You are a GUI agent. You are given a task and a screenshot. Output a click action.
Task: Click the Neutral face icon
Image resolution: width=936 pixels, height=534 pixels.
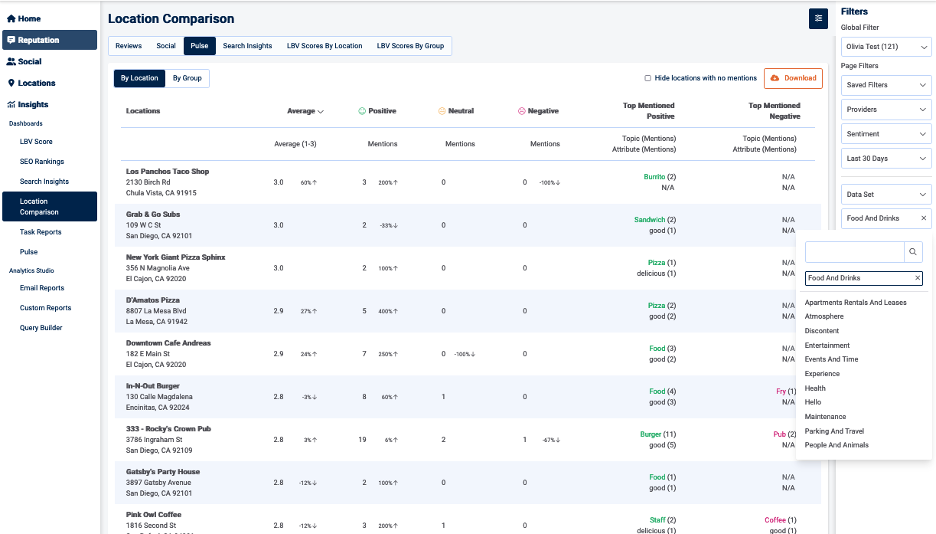(442, 111)
